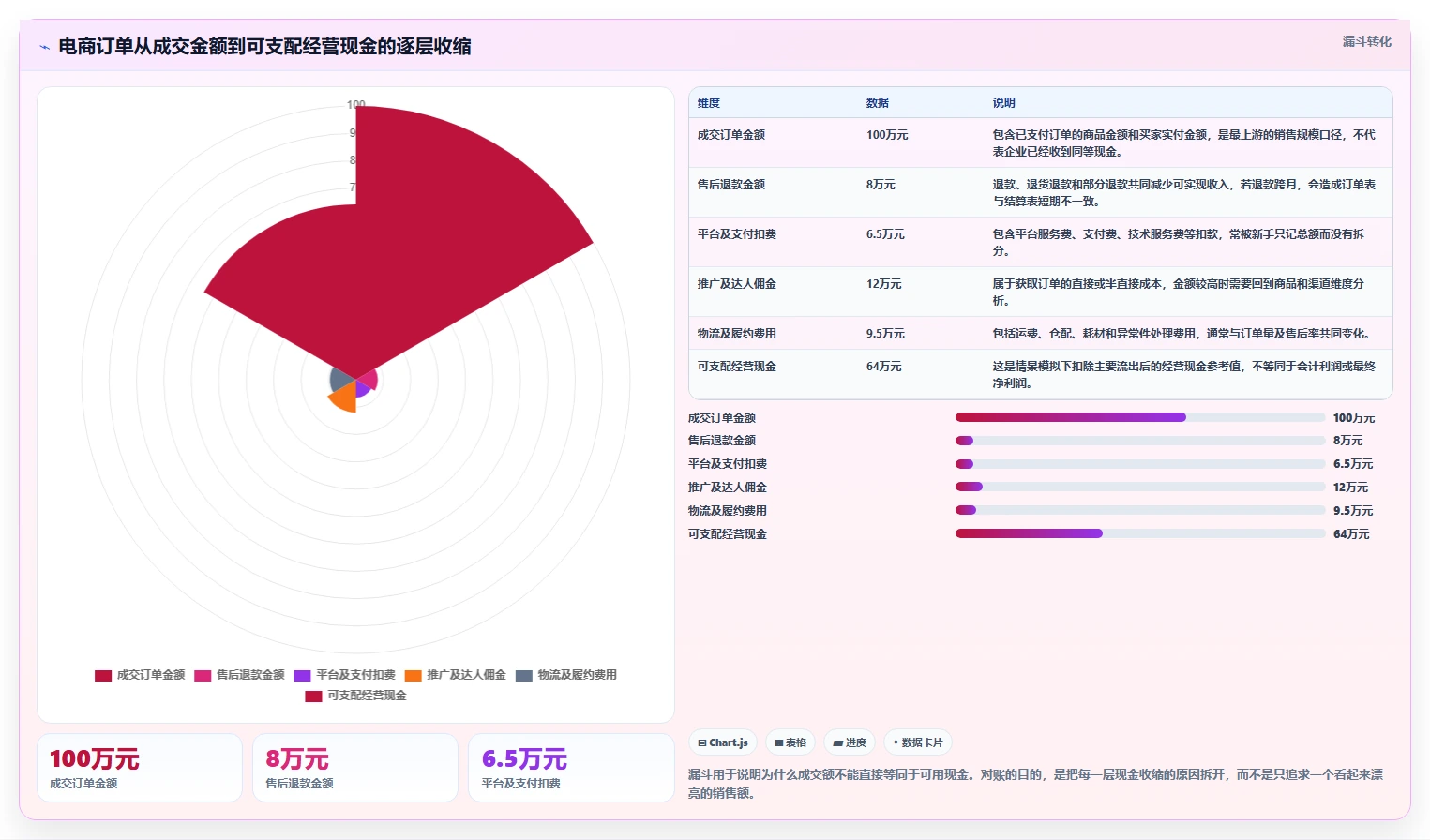Toggle 推广及达人佣金 legend item
The image size is (1430, 840).
pyautogui.click(x=455, y=675)
